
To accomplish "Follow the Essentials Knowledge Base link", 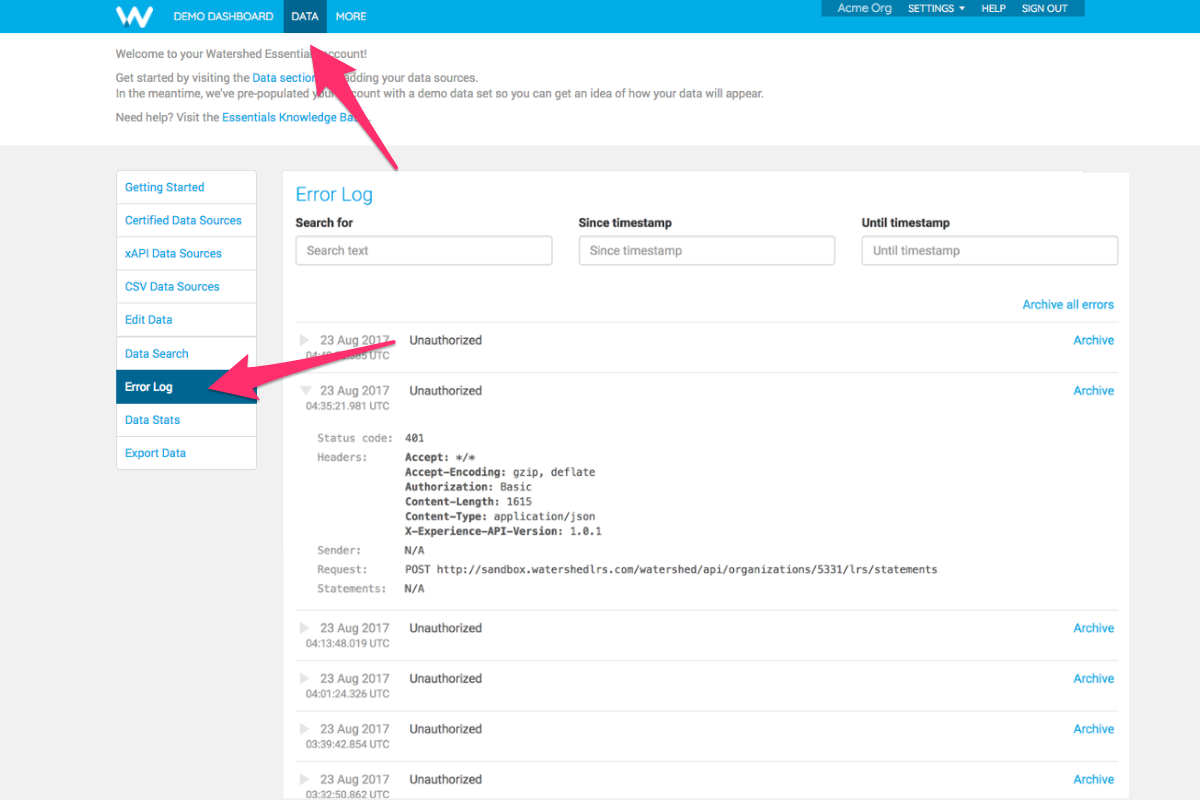I will coord(295,117).
